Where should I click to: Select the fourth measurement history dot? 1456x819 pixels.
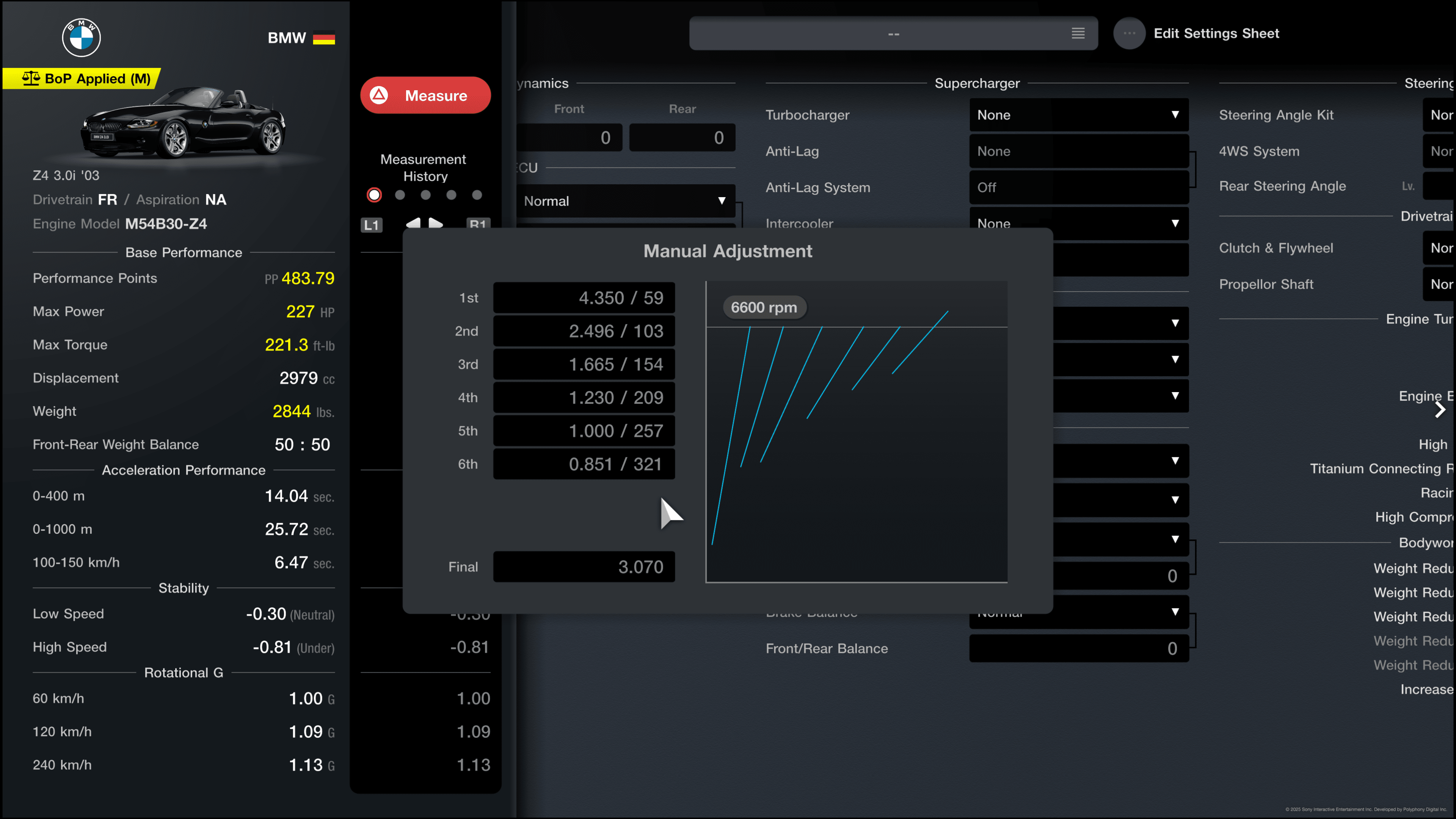tap(451, 195)
